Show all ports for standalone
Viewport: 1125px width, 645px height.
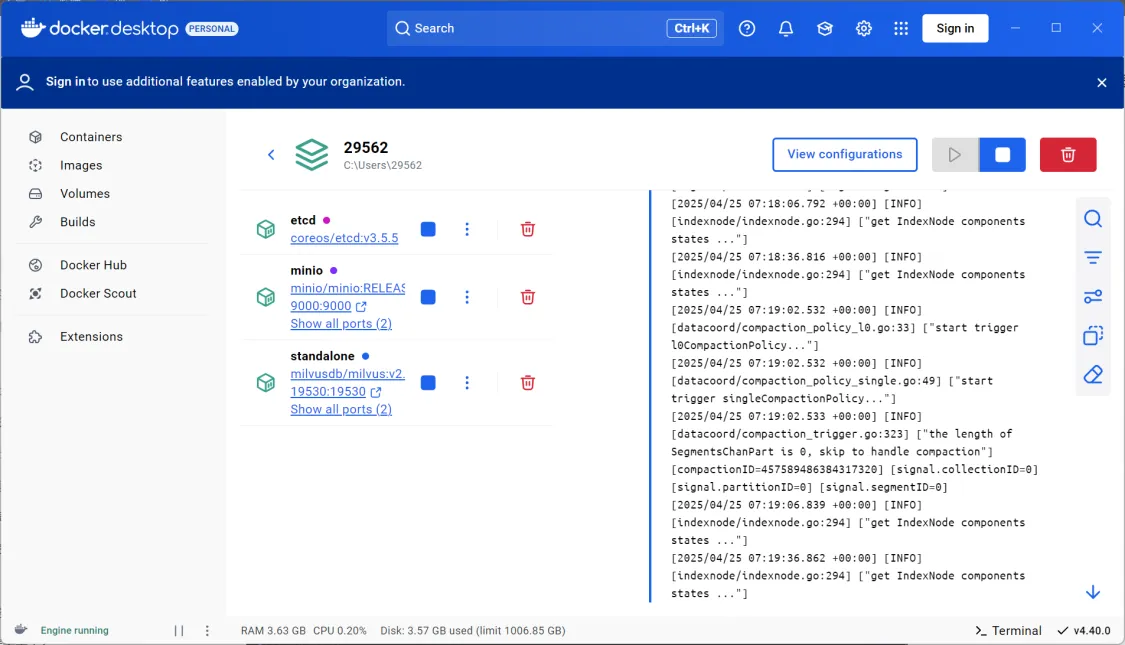341,409
